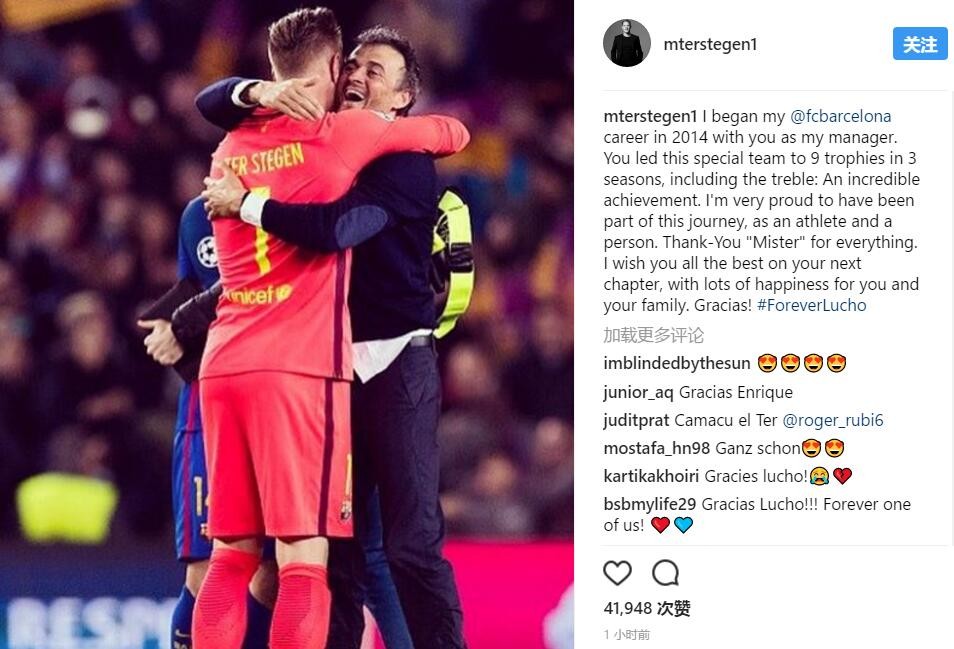954x649 pixels.
Task: Open commenter imblindedbythesun's profile
Action: point(677,363)
